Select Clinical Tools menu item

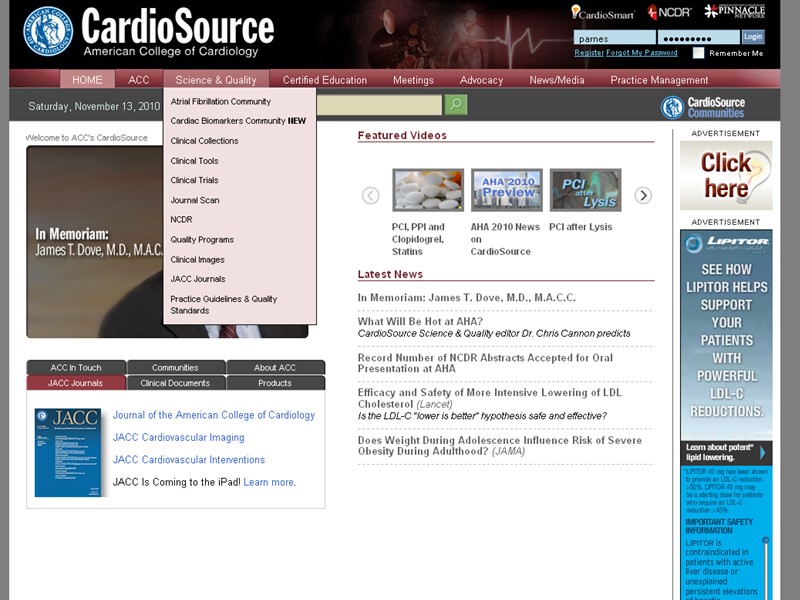click(194, 161)
